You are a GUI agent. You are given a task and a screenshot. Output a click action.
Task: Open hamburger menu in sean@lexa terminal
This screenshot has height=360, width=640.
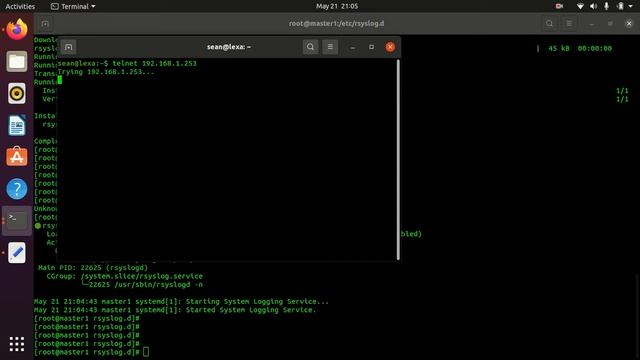click(x=330, y=47)
